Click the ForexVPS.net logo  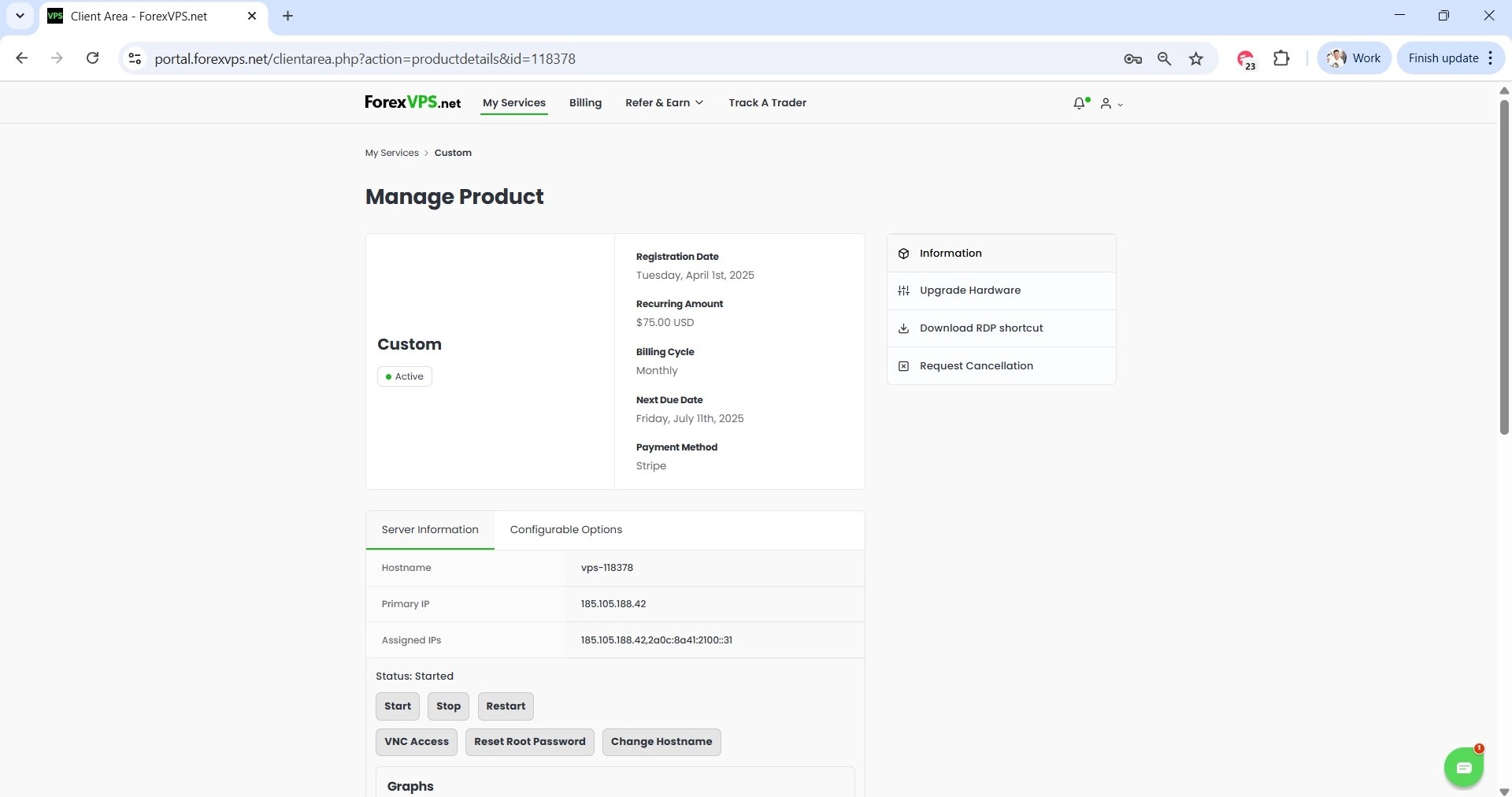tap(413, 102)
